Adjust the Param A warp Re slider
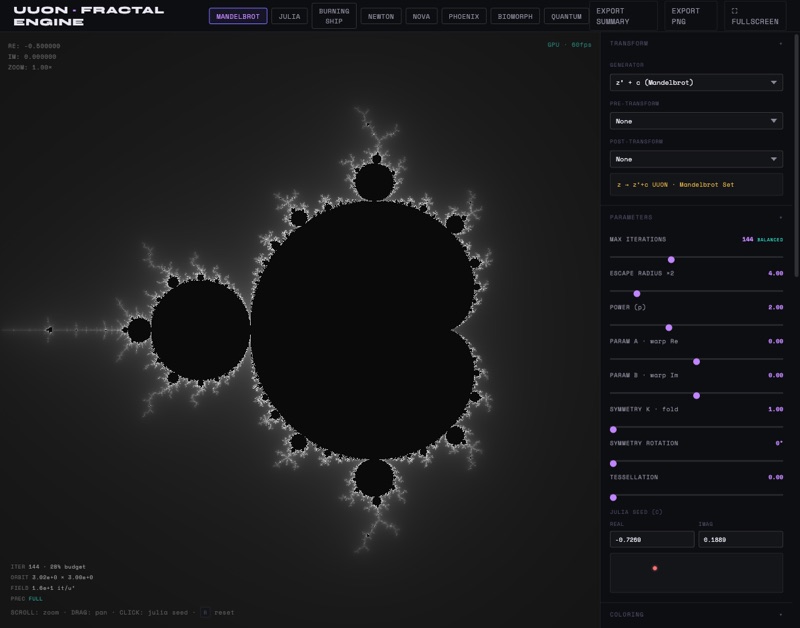800x628 pixels. coord(696,361)
